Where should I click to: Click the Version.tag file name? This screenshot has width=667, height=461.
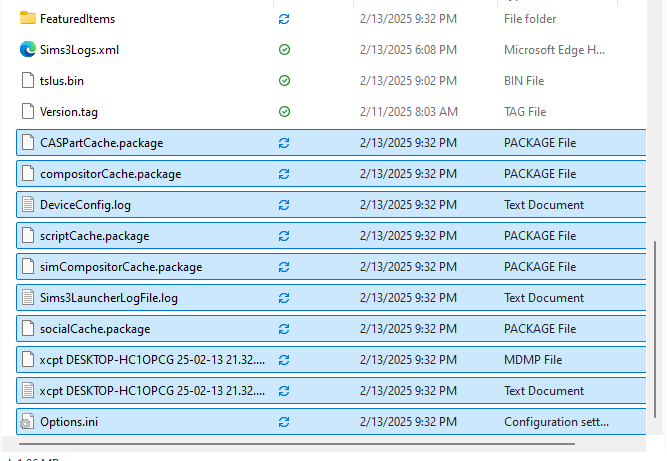(x=69, y=112)
